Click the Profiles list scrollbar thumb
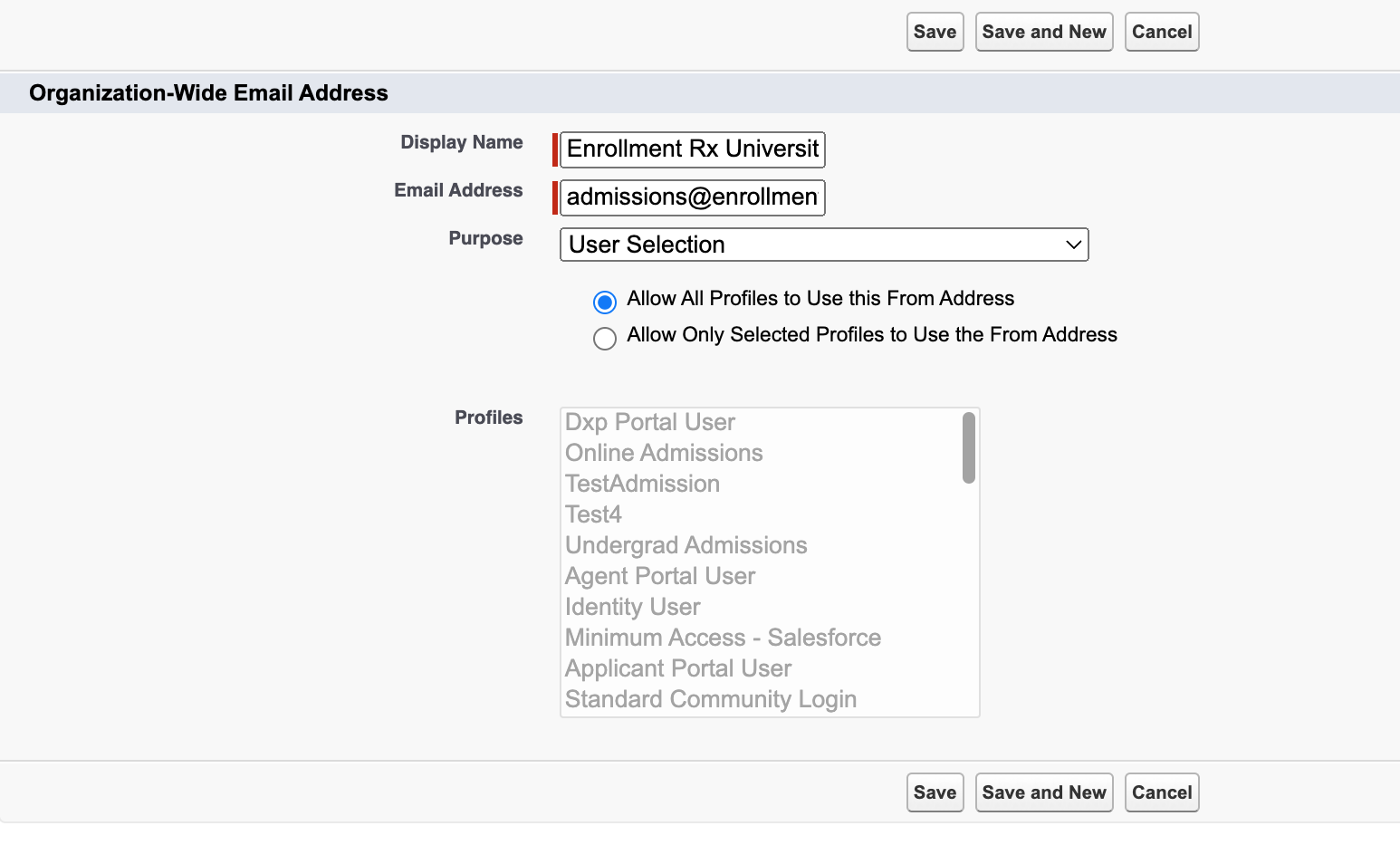 tap(968, 447)
